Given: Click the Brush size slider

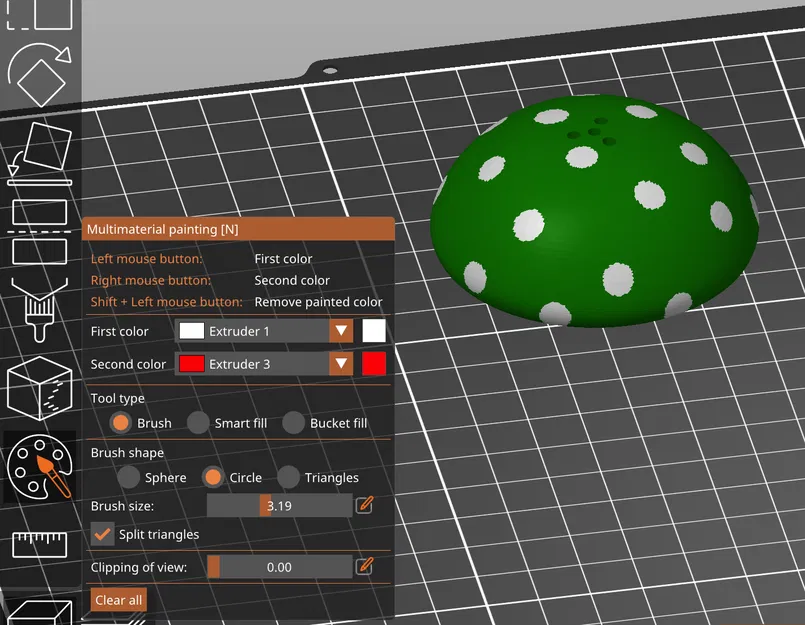Looking at the screenshot, I should pos(280,505).
